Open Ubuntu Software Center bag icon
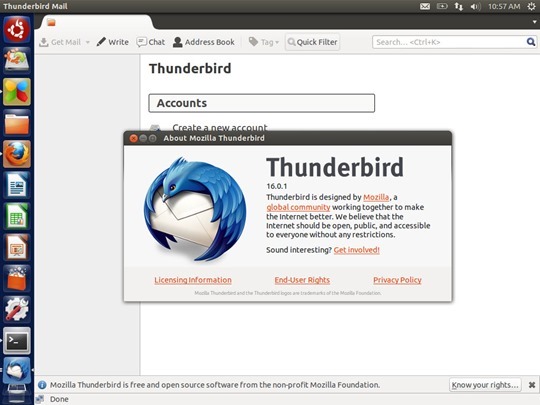Screen dimensions: 540x405 [17, 278]
